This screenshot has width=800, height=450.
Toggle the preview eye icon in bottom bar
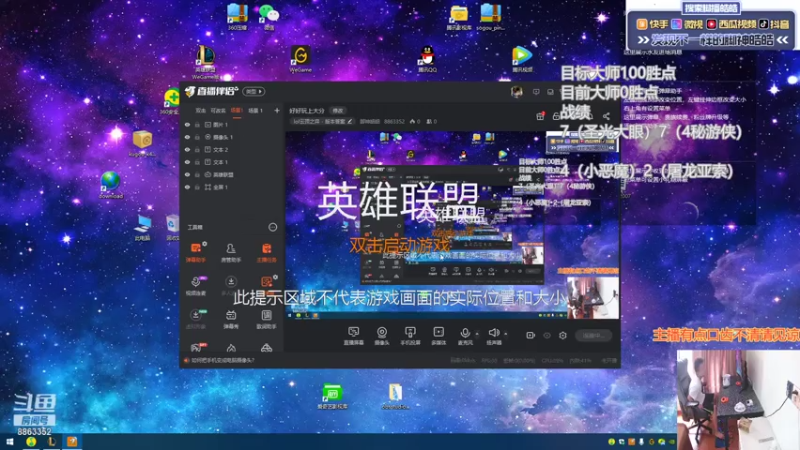pos(547,336)
